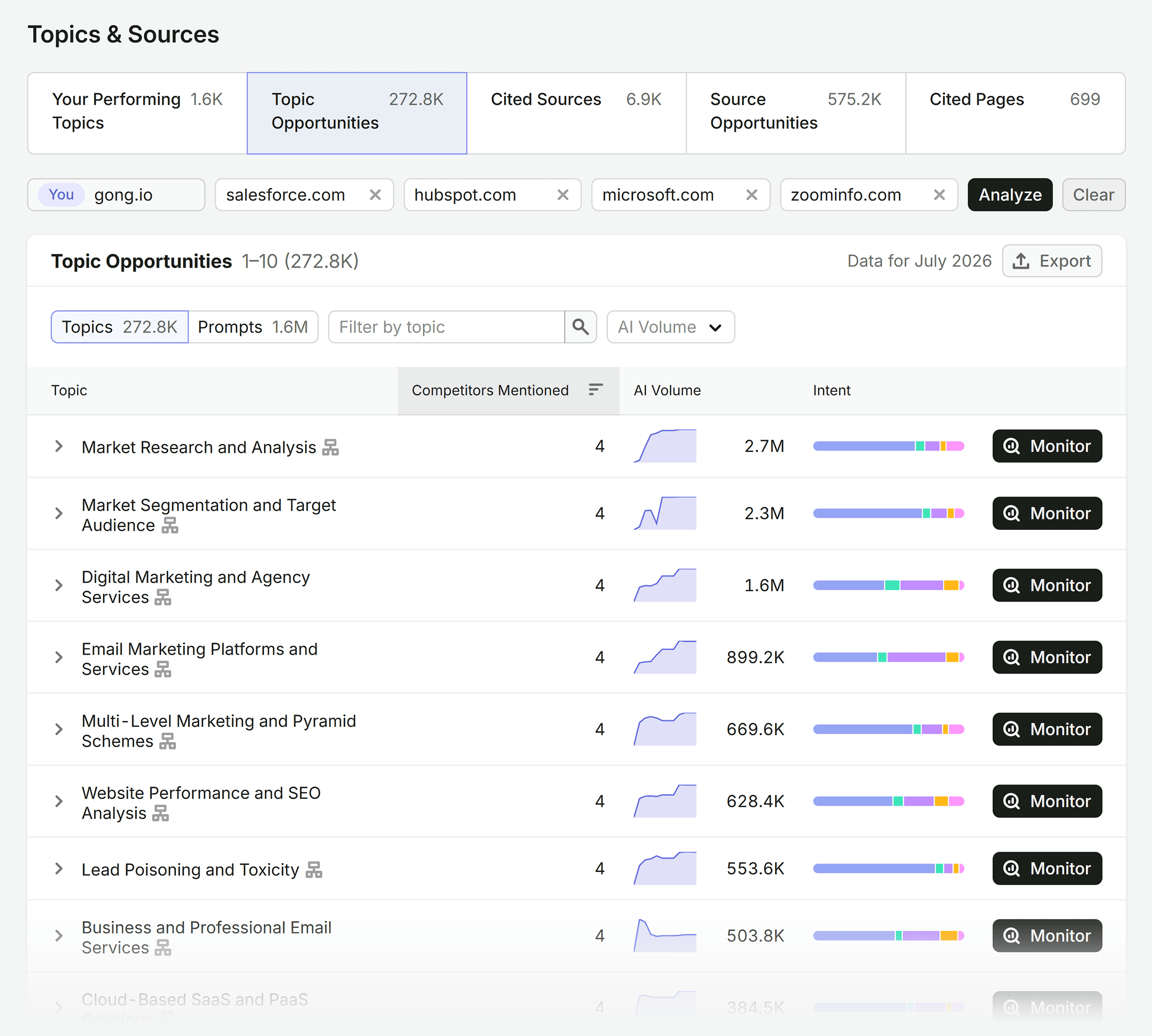
Task: Click intent bar for Market Research and Analysis
Action: click(888, 446)
